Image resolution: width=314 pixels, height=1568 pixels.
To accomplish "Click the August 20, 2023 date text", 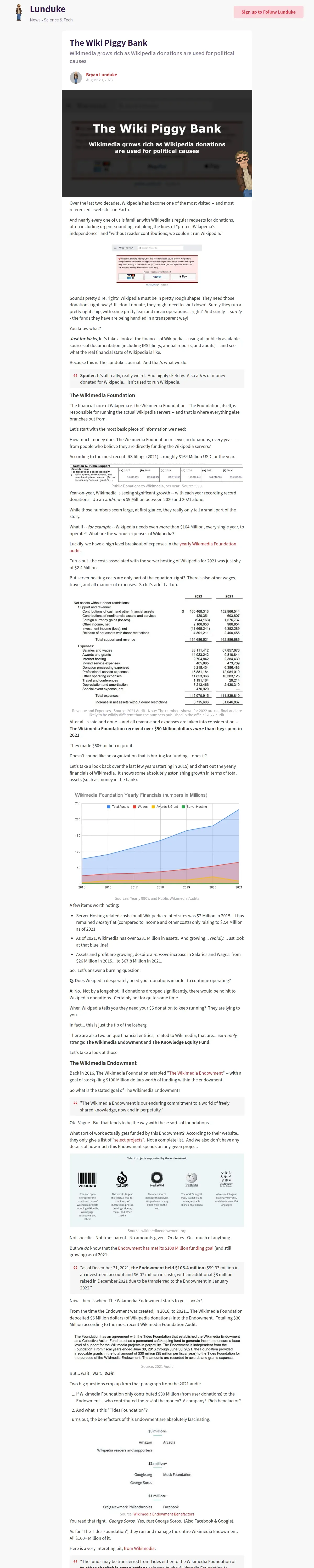I will click(x=99, y=80).
